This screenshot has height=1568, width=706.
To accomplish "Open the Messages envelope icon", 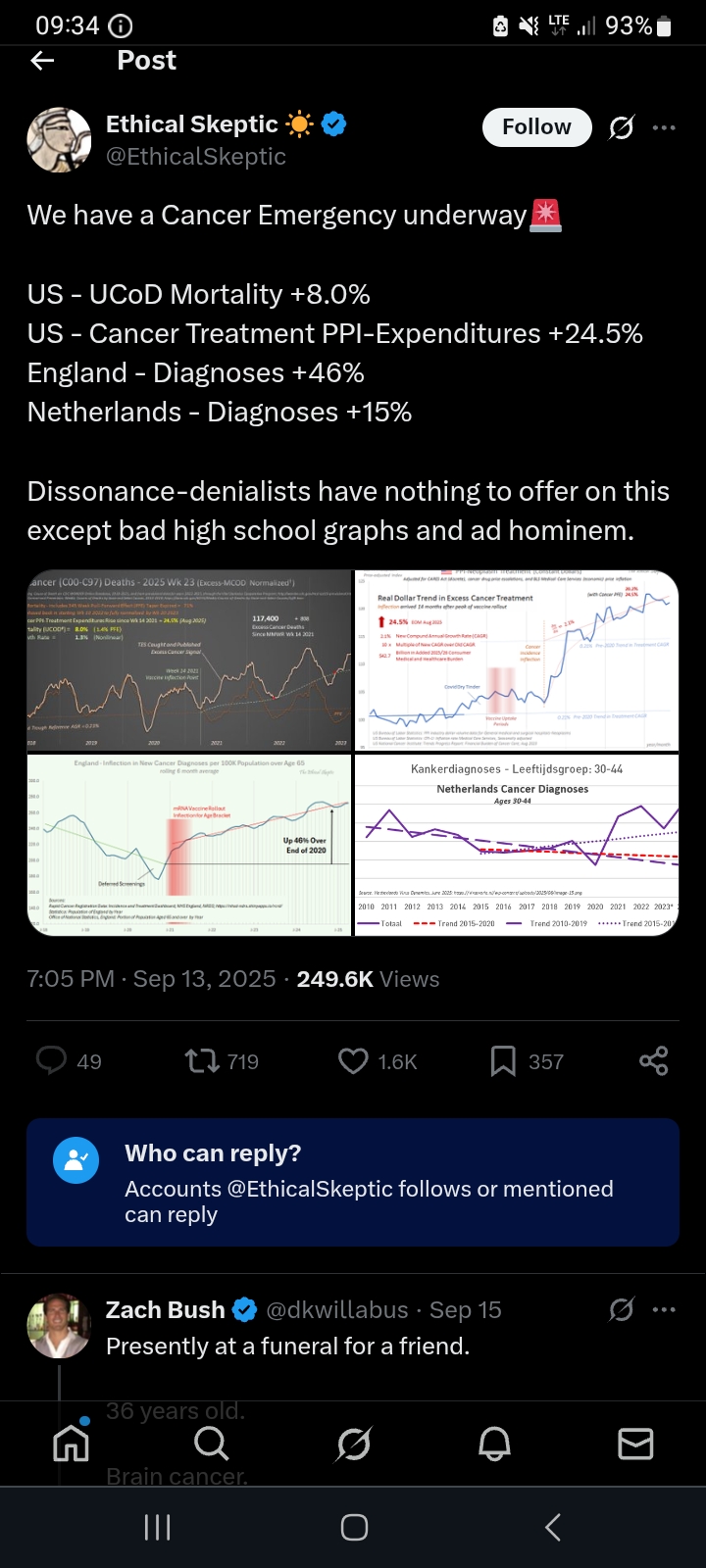I will point(635,1444).
